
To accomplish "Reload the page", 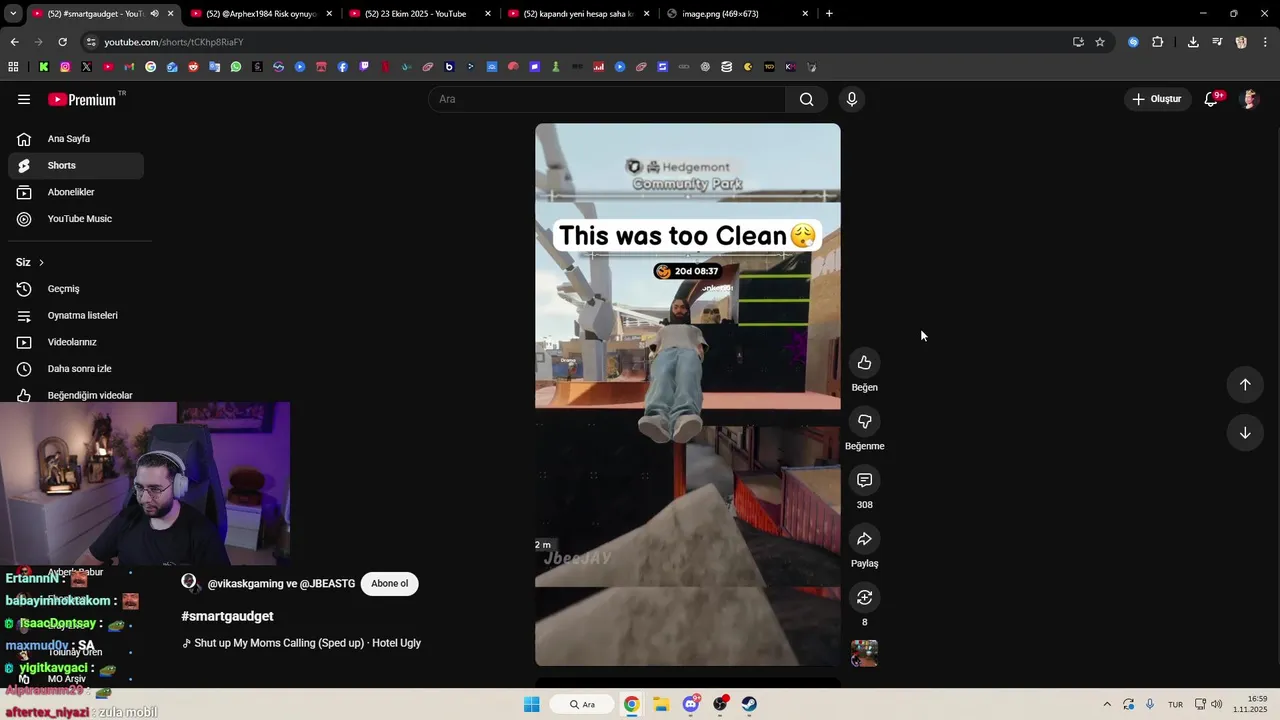I will tap(62, 42).
